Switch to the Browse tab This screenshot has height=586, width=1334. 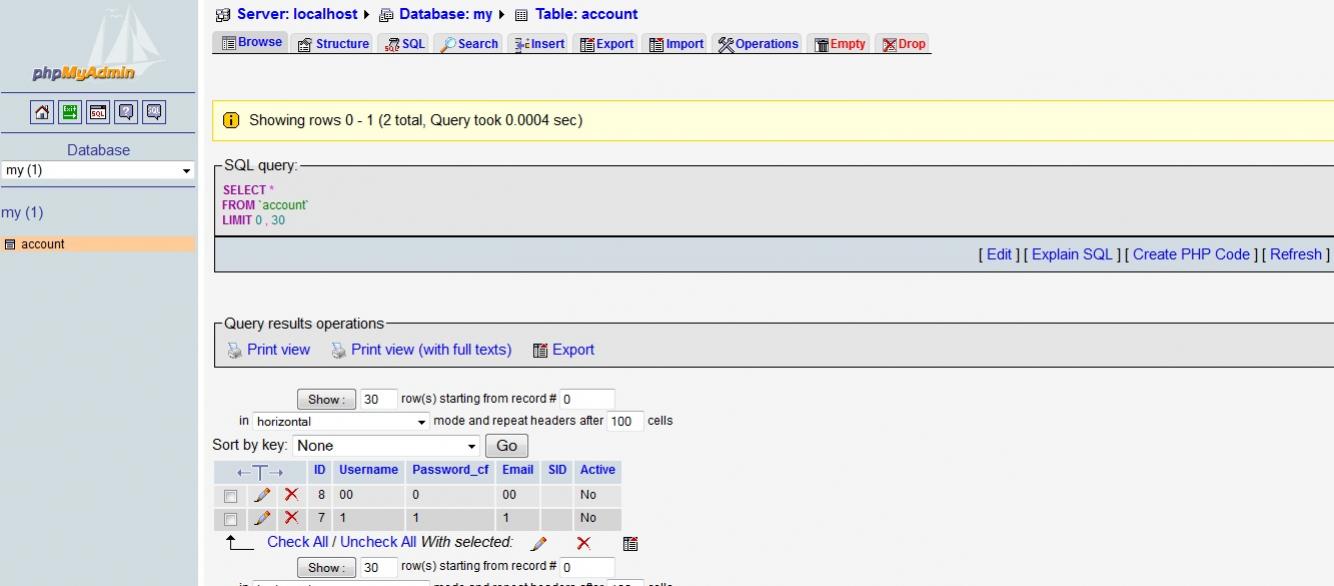coord(251,43)
